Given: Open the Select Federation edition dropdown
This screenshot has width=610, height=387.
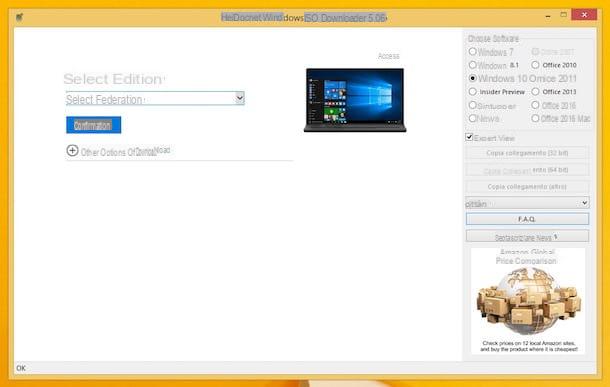Looking at the screenshot, I should [155, 99].
